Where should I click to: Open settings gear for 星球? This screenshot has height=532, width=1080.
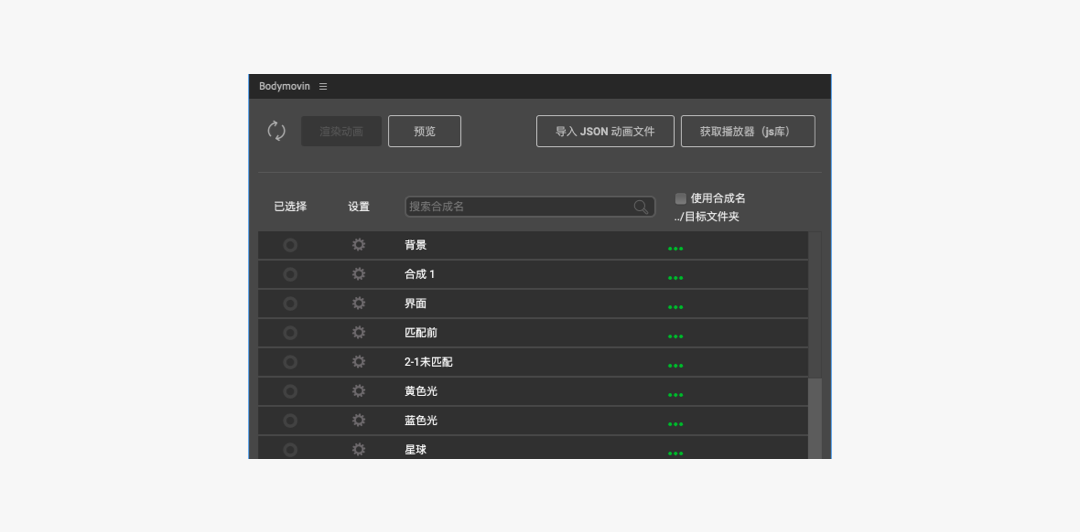tap(358, 449)
